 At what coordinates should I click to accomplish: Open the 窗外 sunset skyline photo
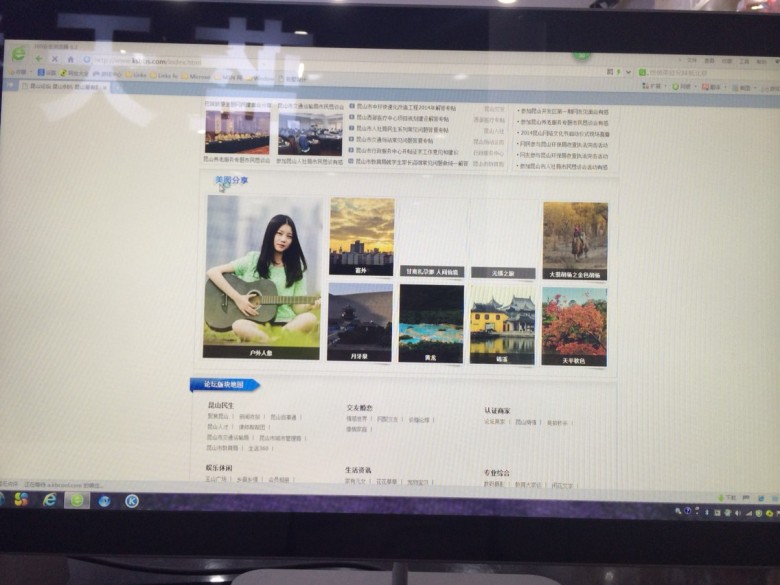362,236
